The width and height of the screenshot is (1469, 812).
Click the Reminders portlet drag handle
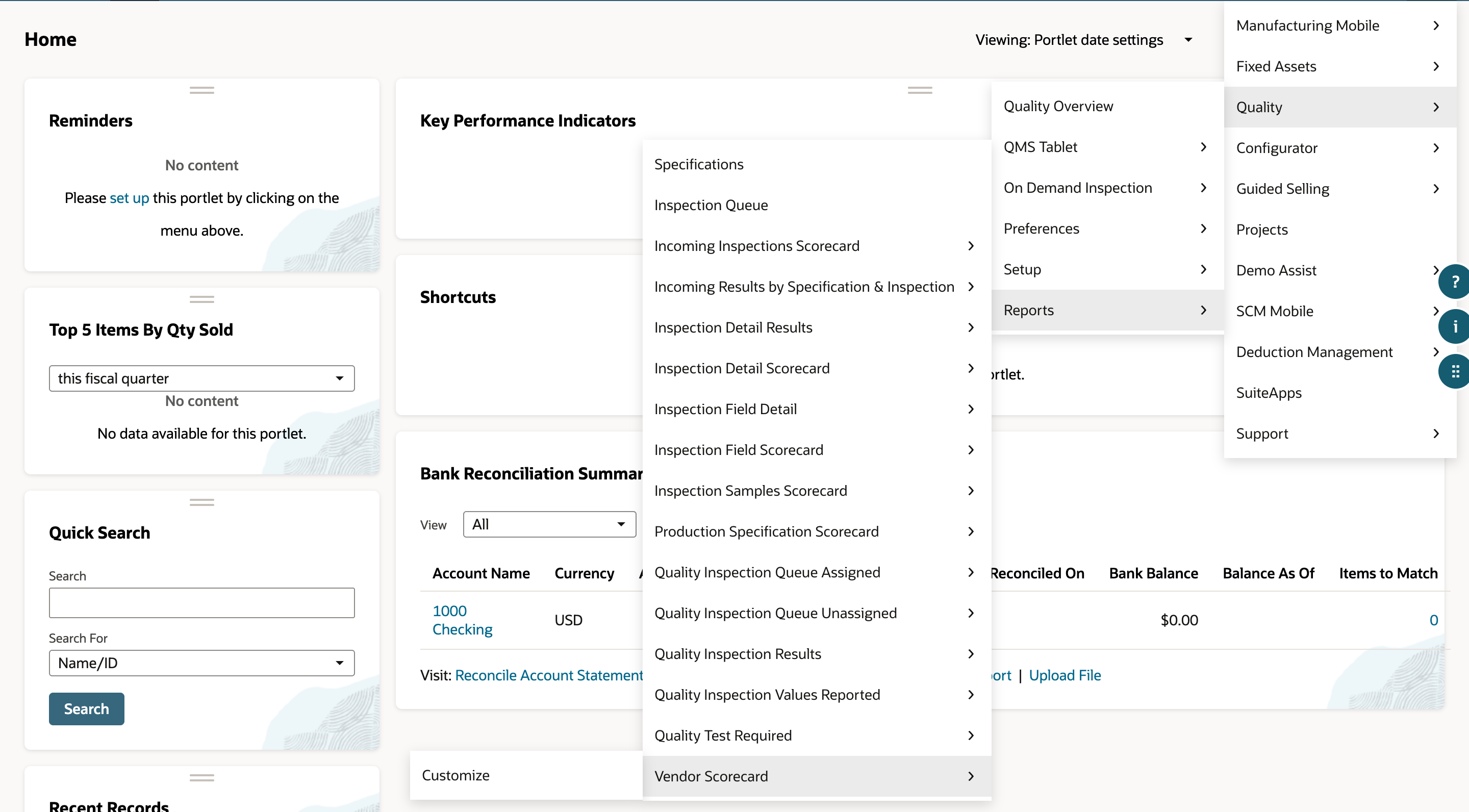pyautogui.click(x=202, y=90)
